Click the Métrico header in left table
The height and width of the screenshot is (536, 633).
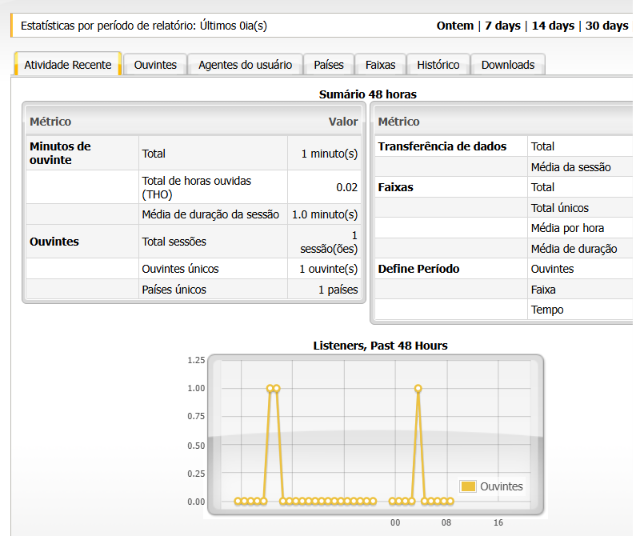[50, 121]
